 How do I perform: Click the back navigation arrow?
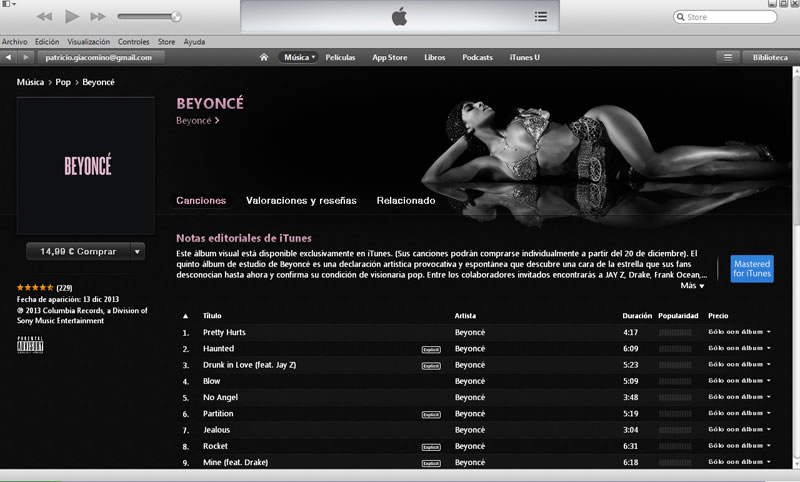coord(9,58)
